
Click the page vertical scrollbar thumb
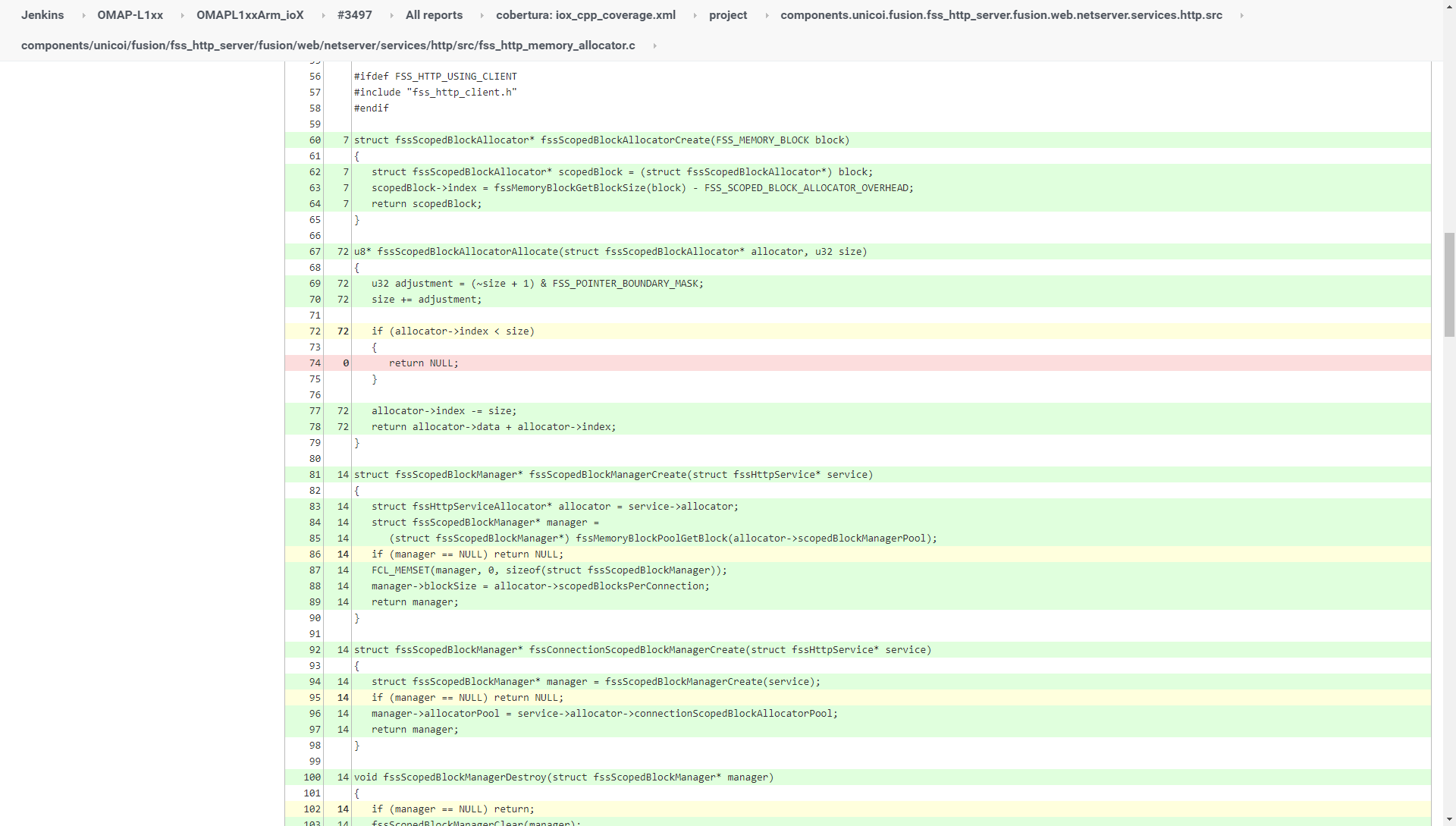(x=1449, y=284)
